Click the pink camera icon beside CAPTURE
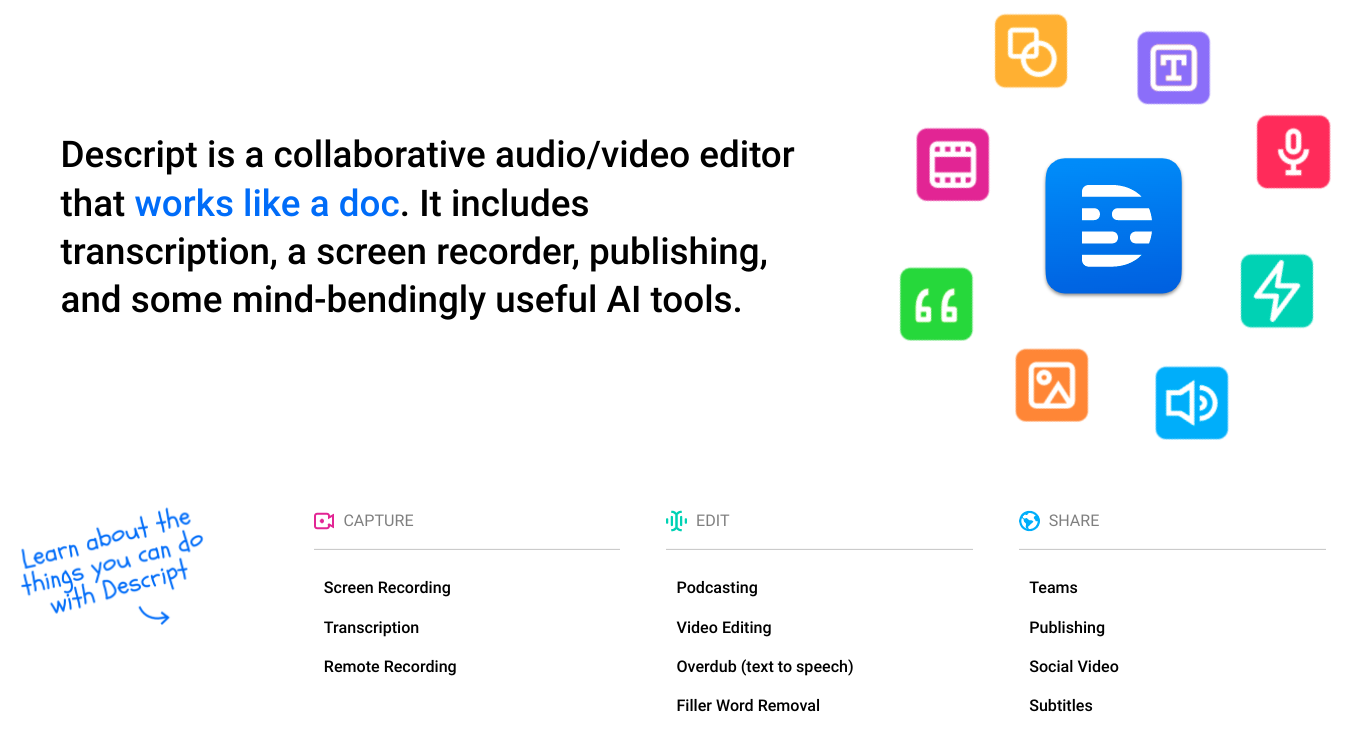 click(x=324, y=521)
